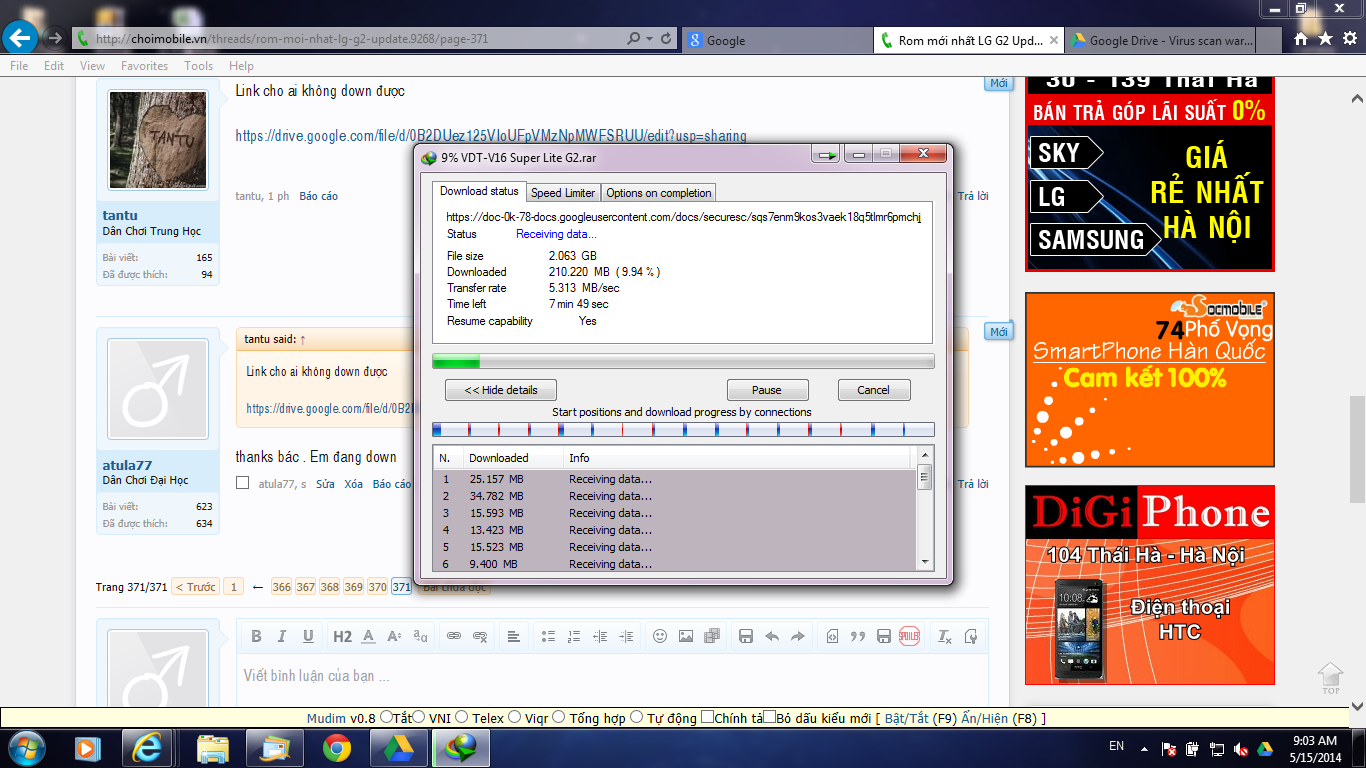Switch to the Speed Limiter tab
The width and height of the screenshot is (1366, 768).
point(562,192)
